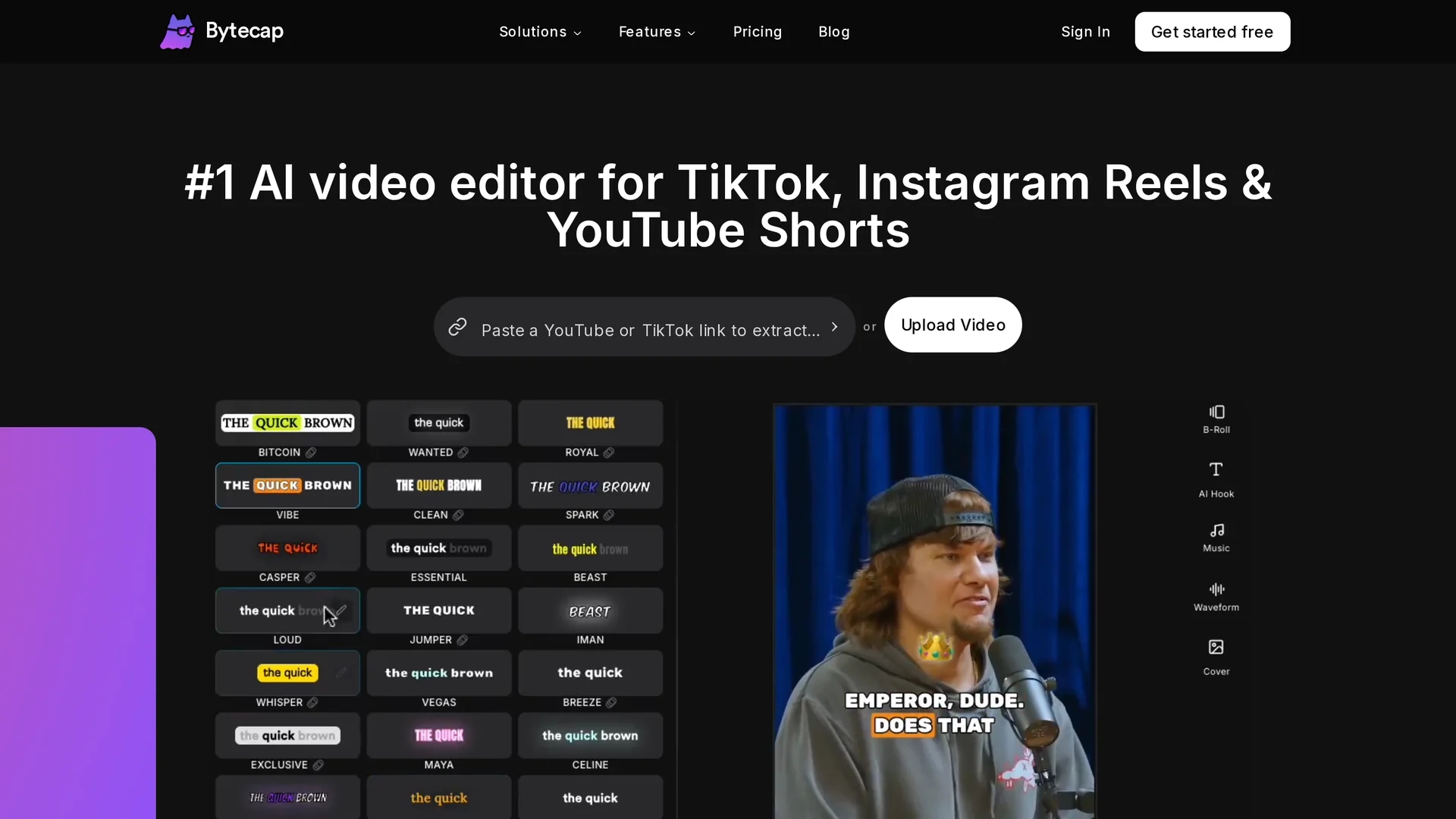The image size is (1456, 819).
Task: Expand the Solutions dropdown menu
Action: (540, 32)
